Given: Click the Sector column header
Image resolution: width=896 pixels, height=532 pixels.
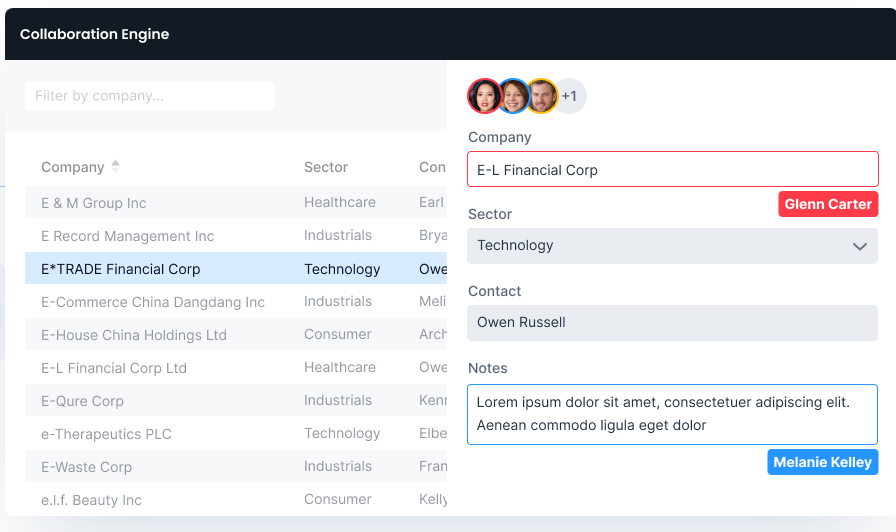Looking at the screenshot, I should 326,167.
